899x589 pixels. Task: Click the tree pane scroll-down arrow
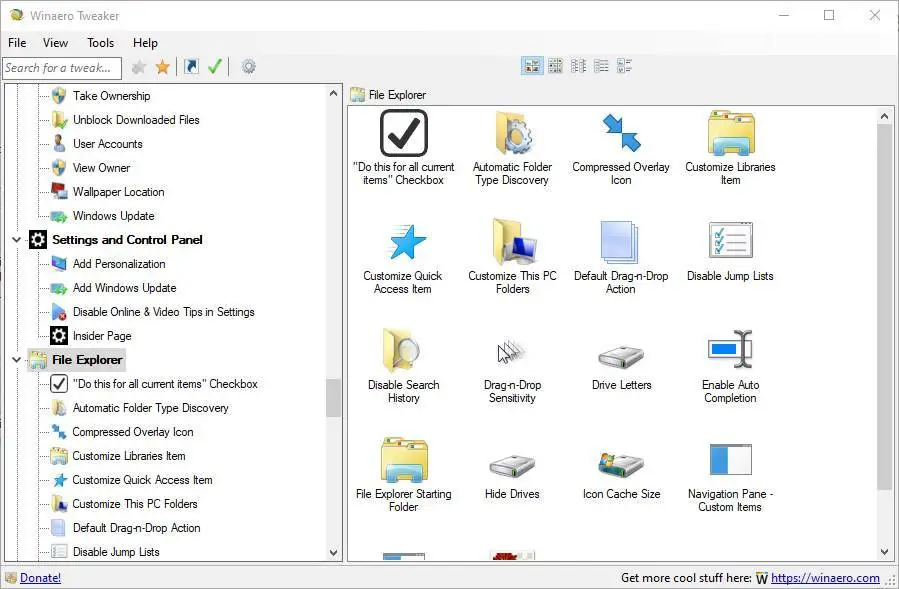[334, 553]
